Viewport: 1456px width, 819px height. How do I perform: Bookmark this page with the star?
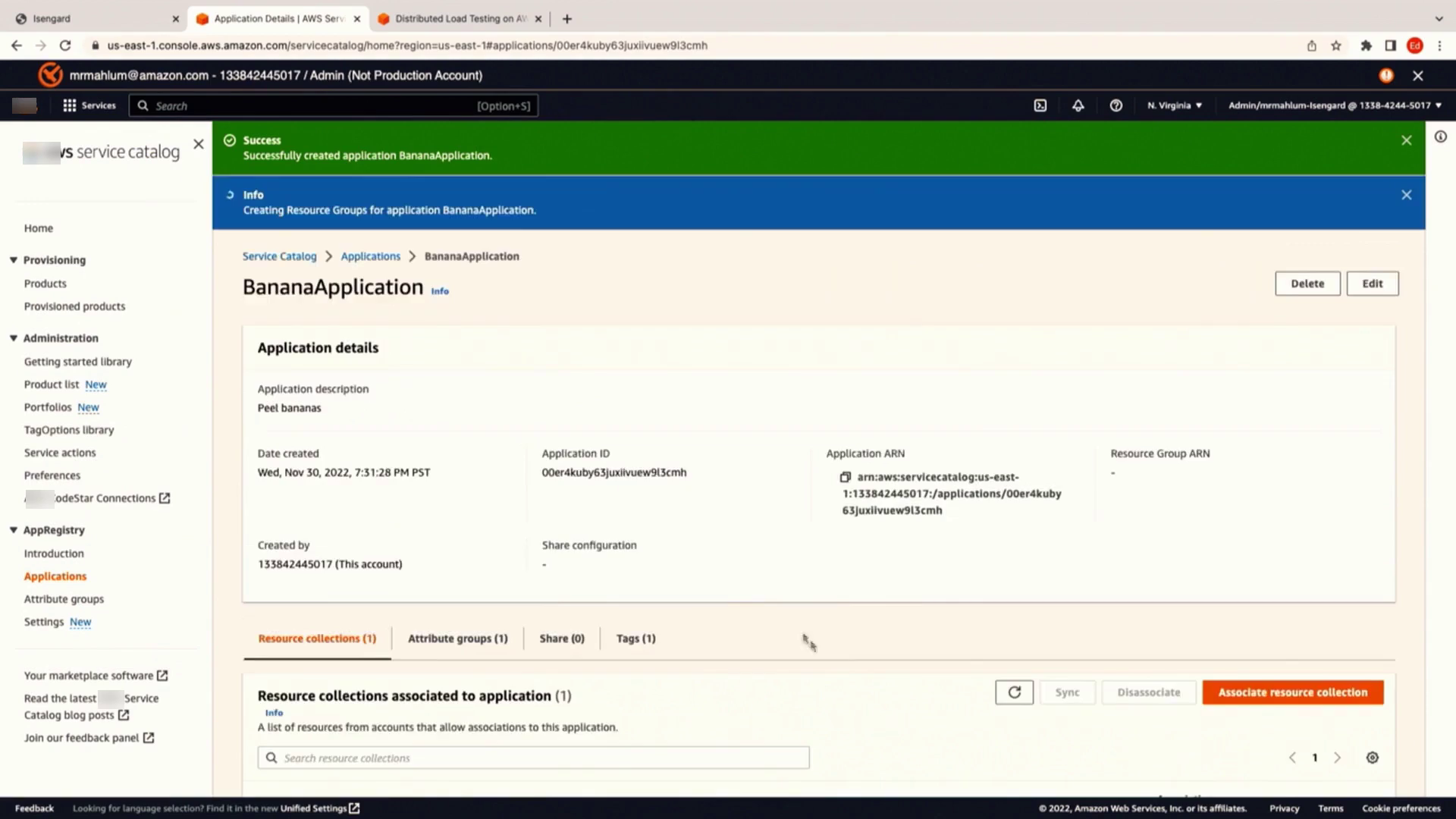tap(1336, 45)
